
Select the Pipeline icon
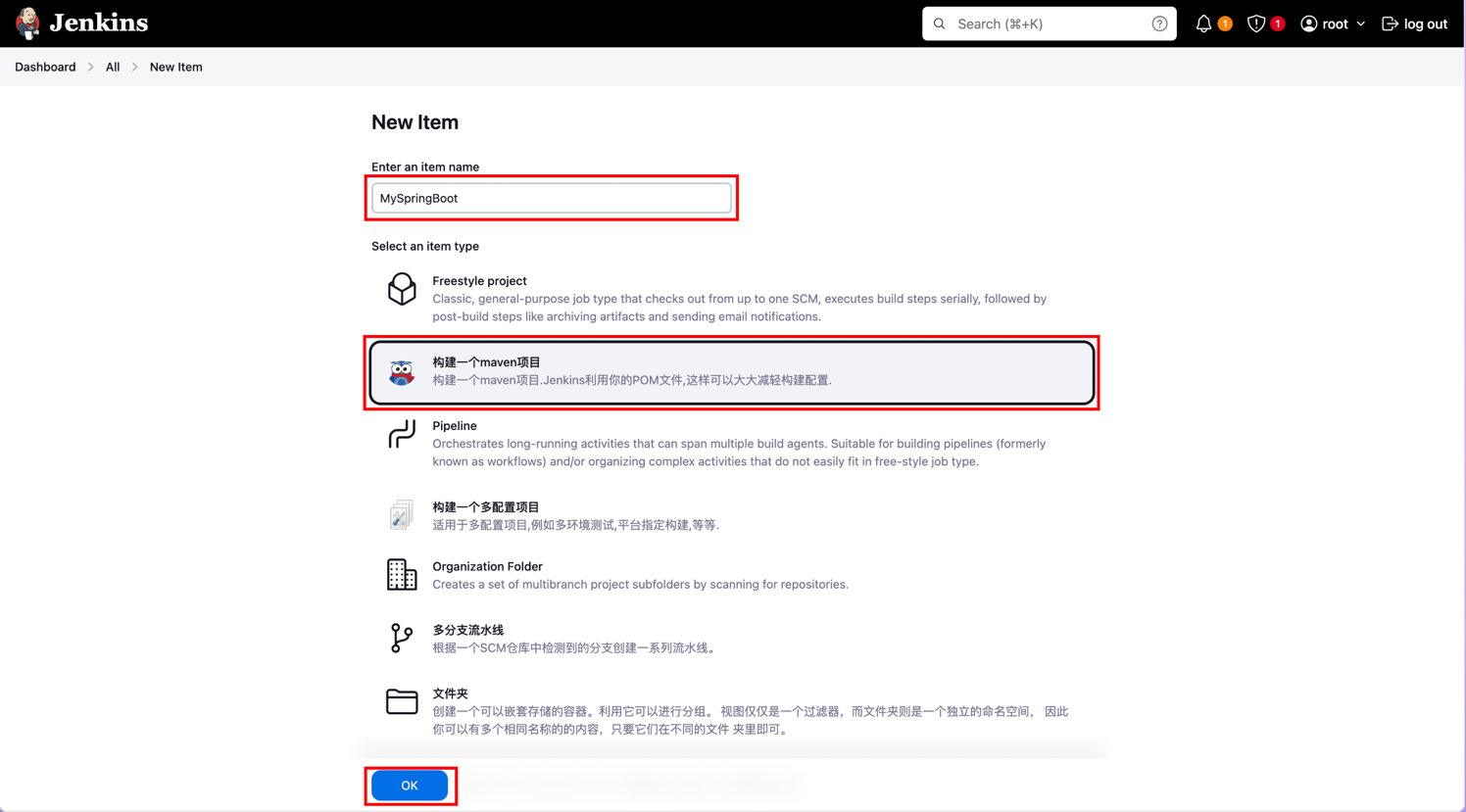[402, 434]
